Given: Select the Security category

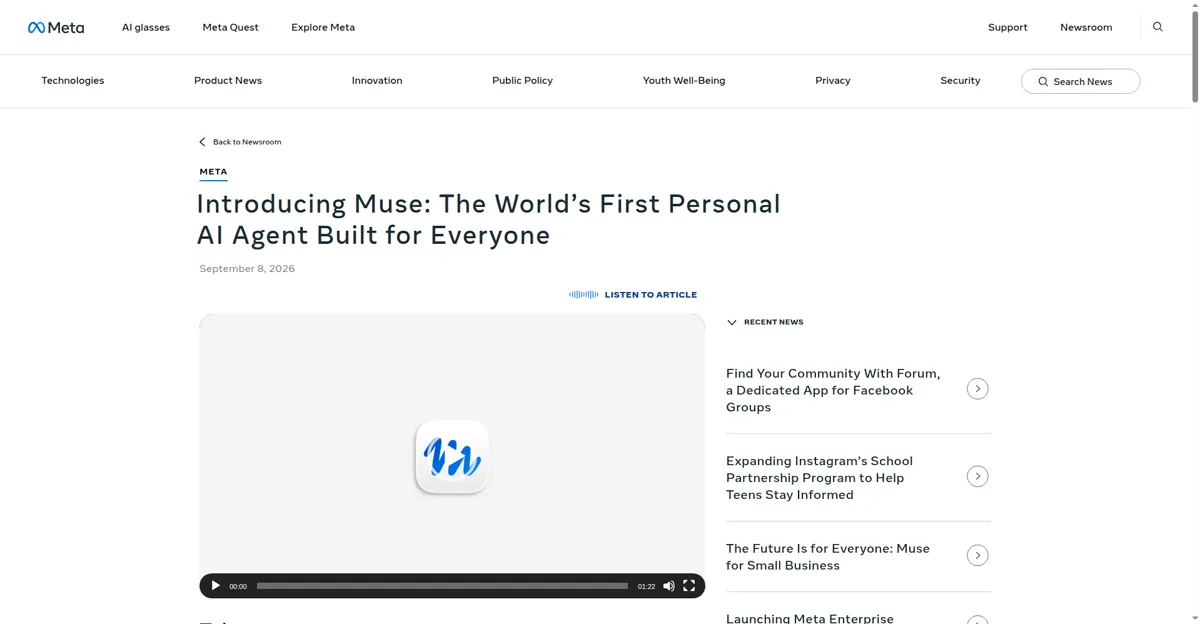Looking at the screenshot, I should [960, 81].
